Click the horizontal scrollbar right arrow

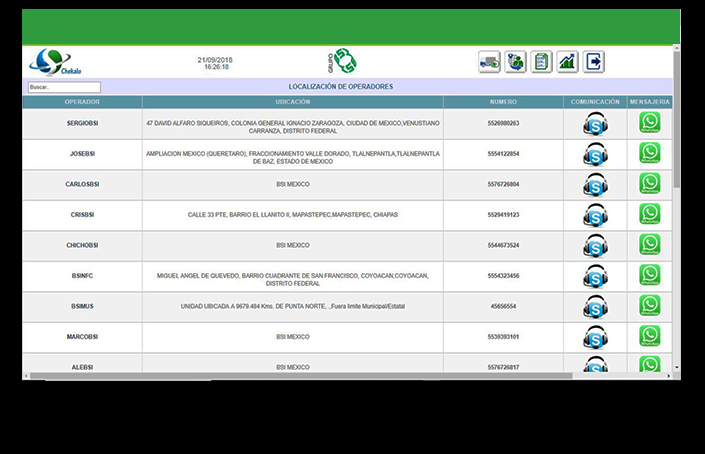[x=669, y=376]
